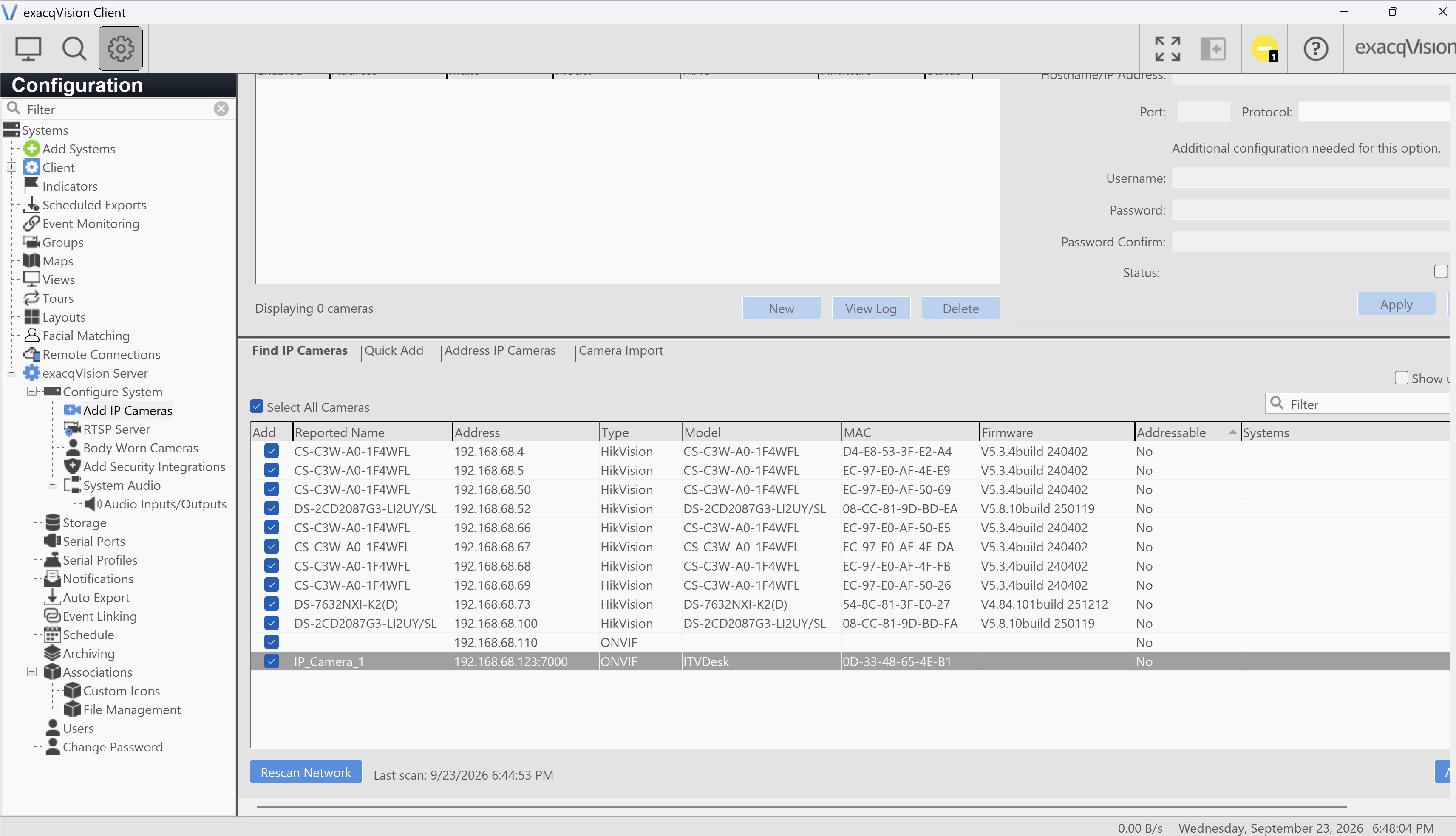This screenshot has height=836, width=1456.
Task: Uncheck Add box for camera 192.168.68.52
Action: (x=271, y=508)
